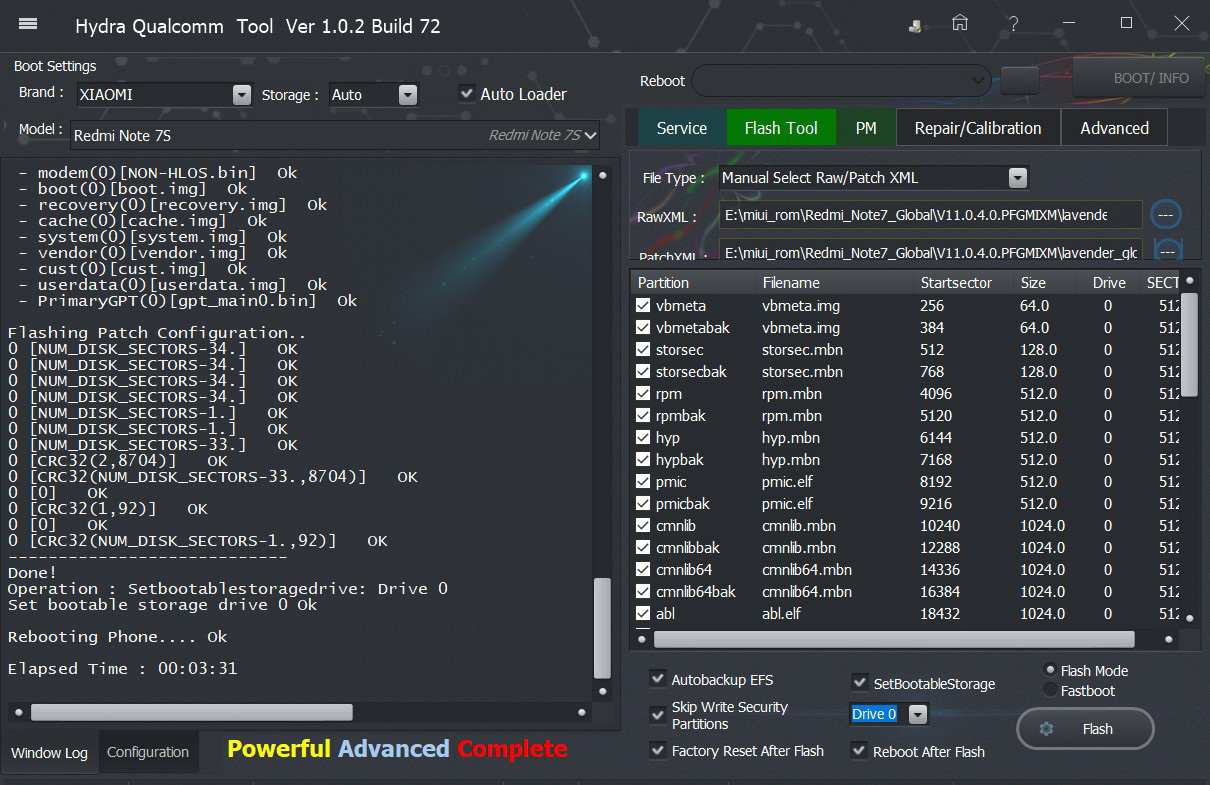
Task: Select the Flash Mode radio button
Action: coord(1049,670)
